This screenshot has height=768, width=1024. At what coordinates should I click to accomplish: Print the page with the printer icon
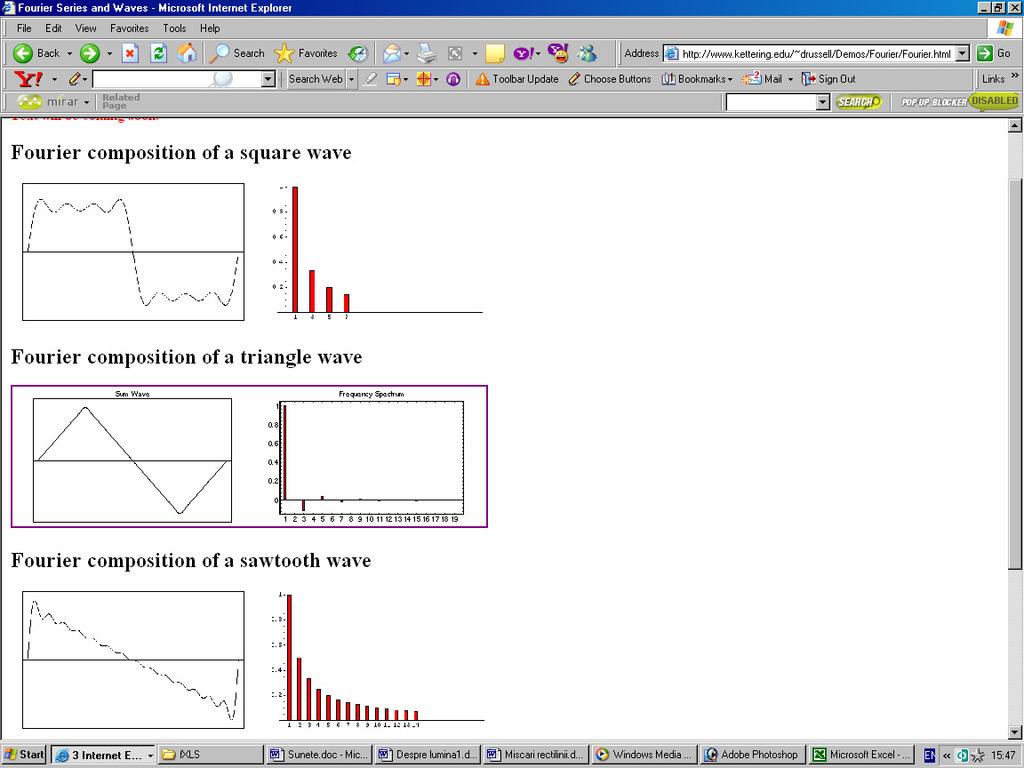click(427, 54)
